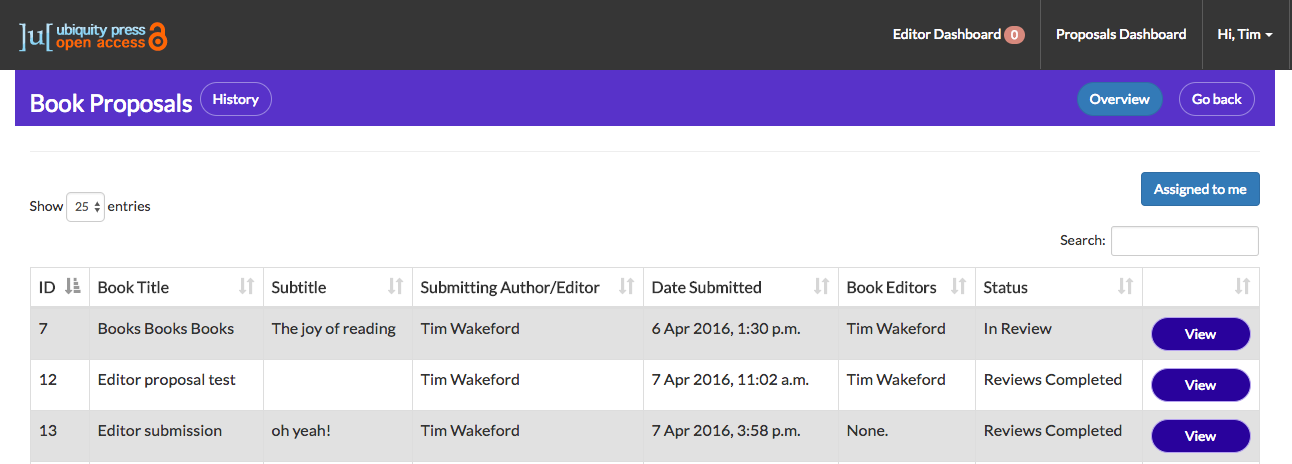Sort by Submitting Author/Editor arrows icon
This screenshot has width=1292, height=464.
pos(626,286)
